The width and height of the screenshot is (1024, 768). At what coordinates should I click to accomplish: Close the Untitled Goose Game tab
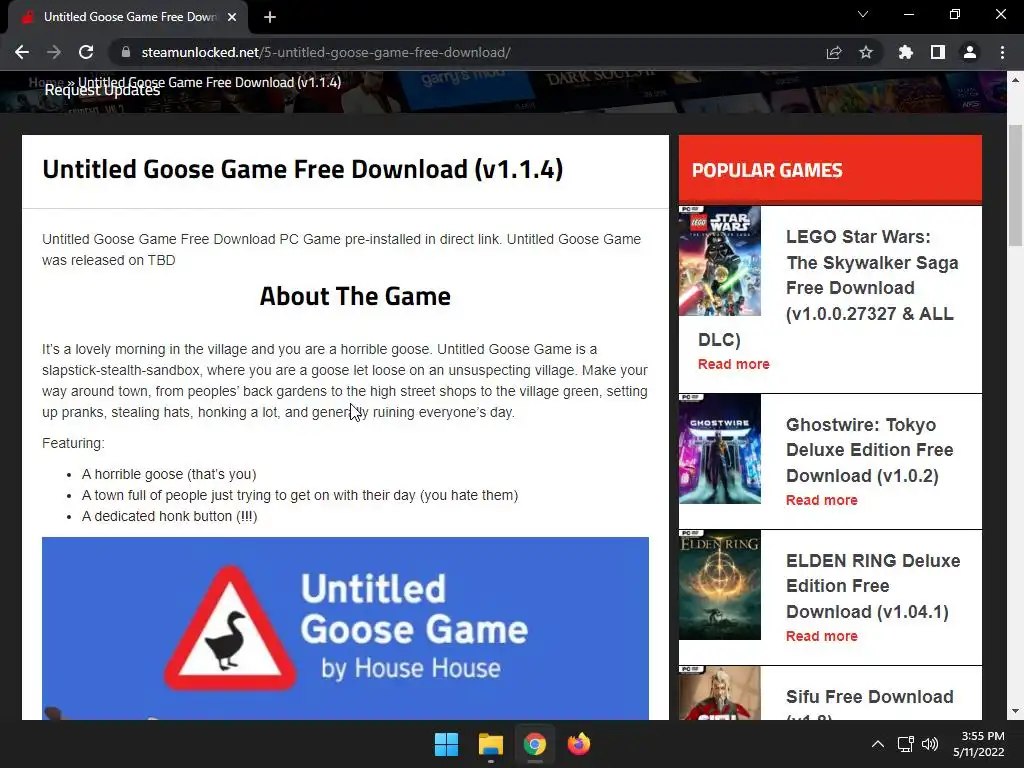pyautogui.click(x=232, y=17)
